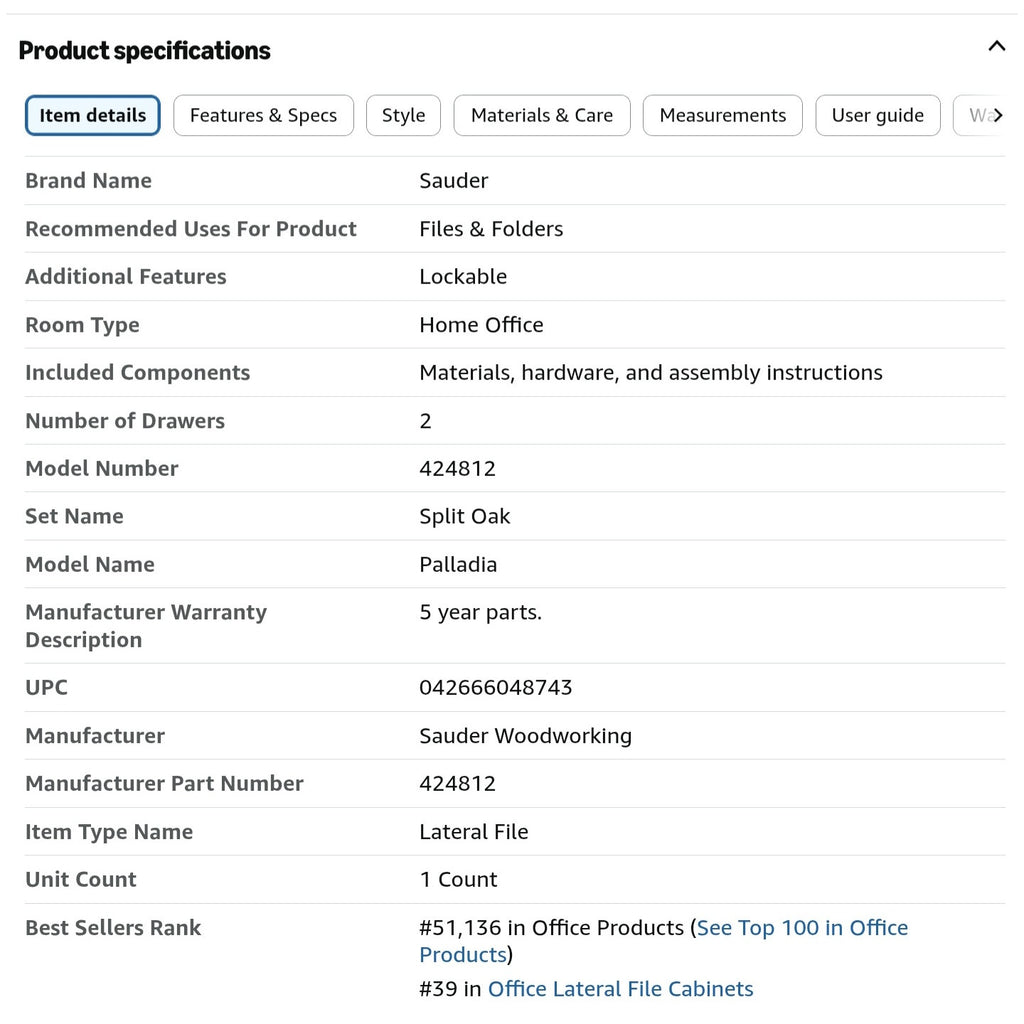Open the User guide tab
Image resolution: width=1024 pixels, height=1024 pixels.
878,116
